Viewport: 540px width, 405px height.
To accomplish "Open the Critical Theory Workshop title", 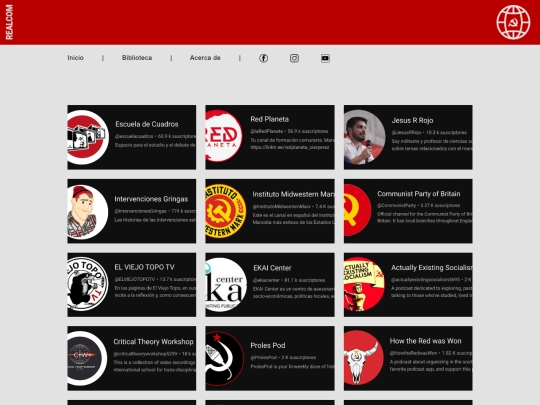I will click(x=153, y=342).
